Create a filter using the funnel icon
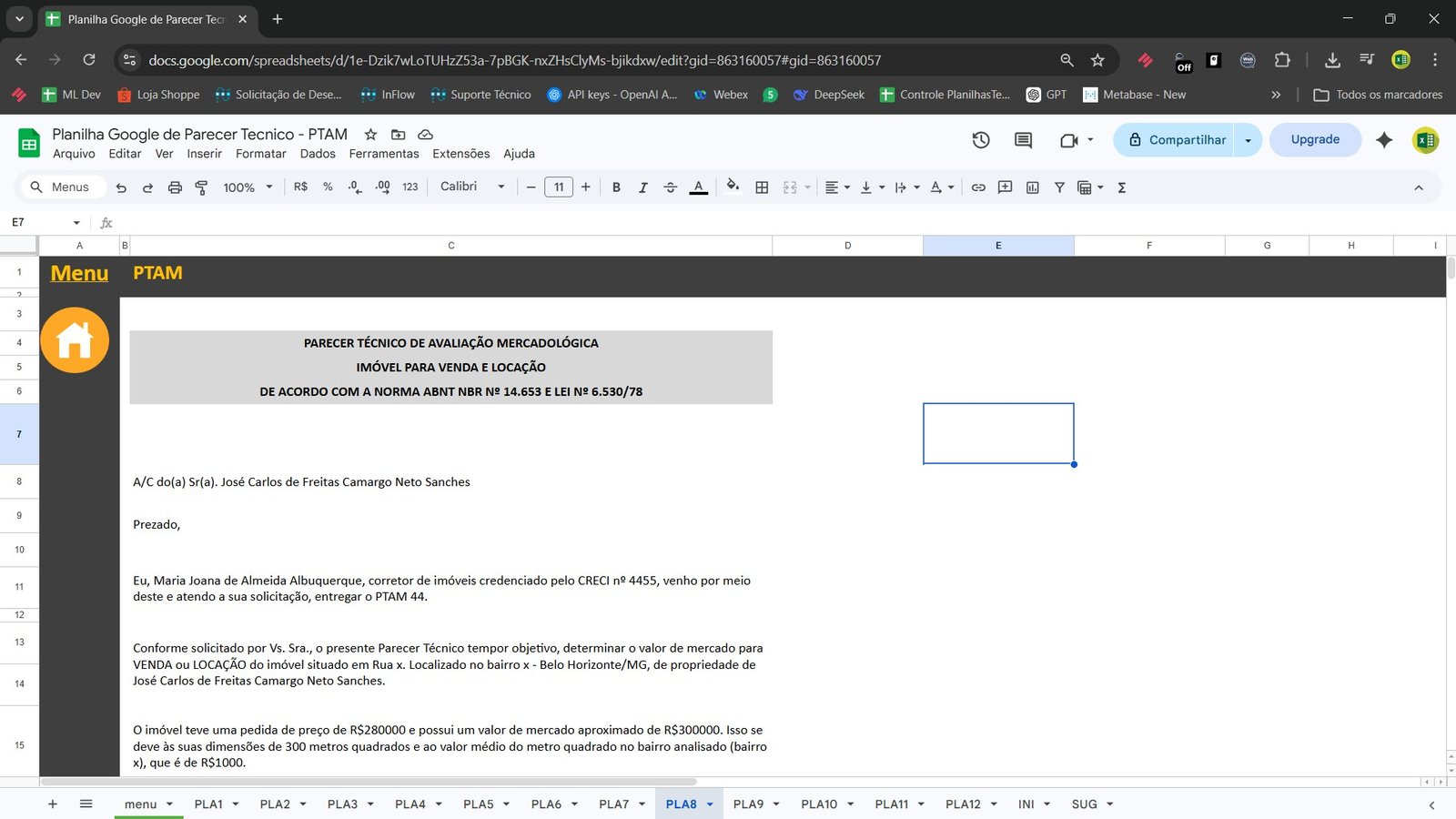The height and width of the screenshot is (819, 1456). [1059, 187]
